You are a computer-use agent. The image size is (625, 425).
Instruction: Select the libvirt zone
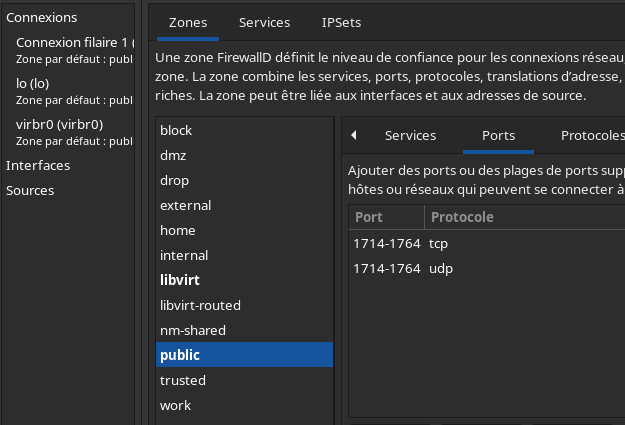coord(180,281)
